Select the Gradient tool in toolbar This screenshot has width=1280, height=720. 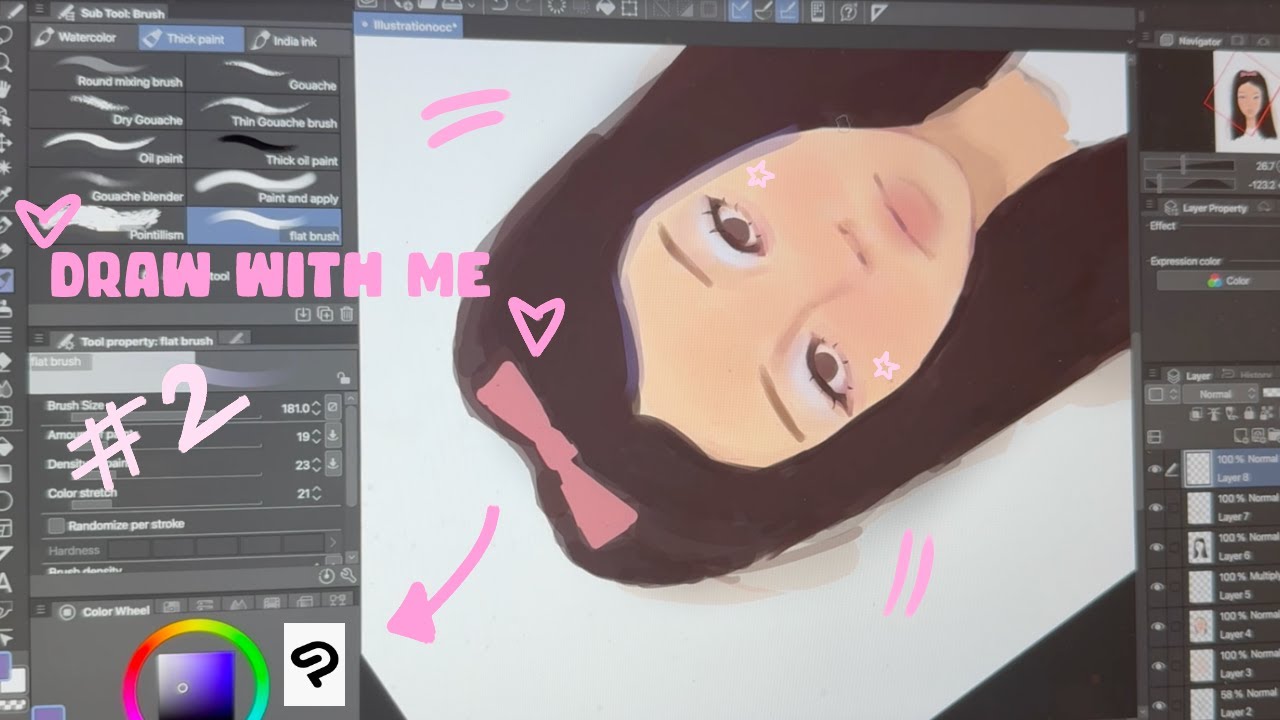5,473
